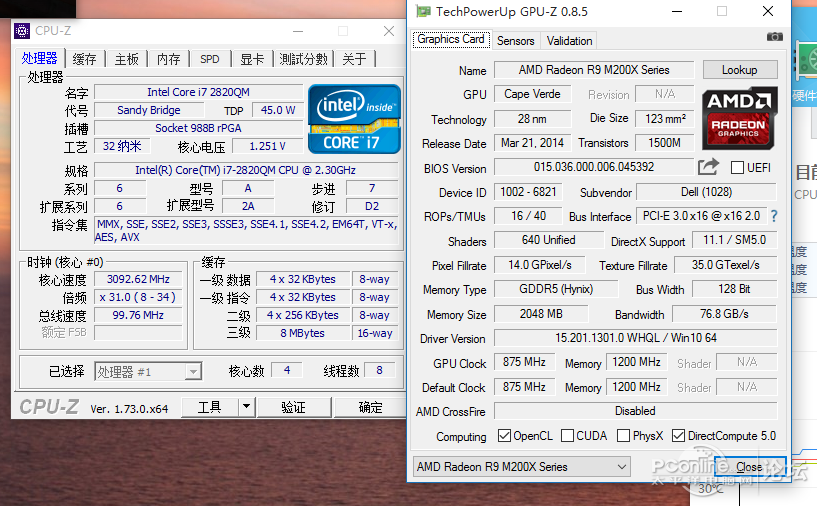Screen dimensions: 817x506
Task: Open the 測試分數 tab
Action: click(x=303, y=59)
